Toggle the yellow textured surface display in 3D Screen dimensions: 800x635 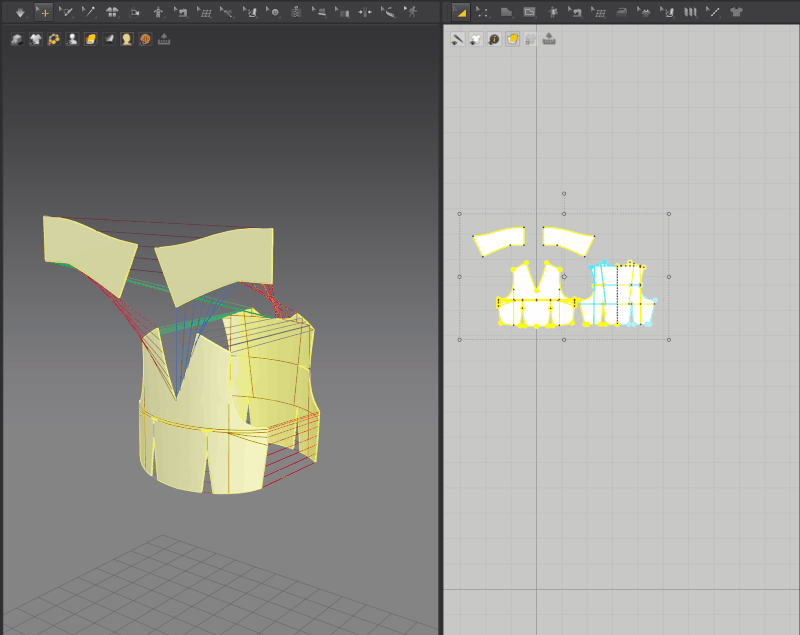point(90,40)
